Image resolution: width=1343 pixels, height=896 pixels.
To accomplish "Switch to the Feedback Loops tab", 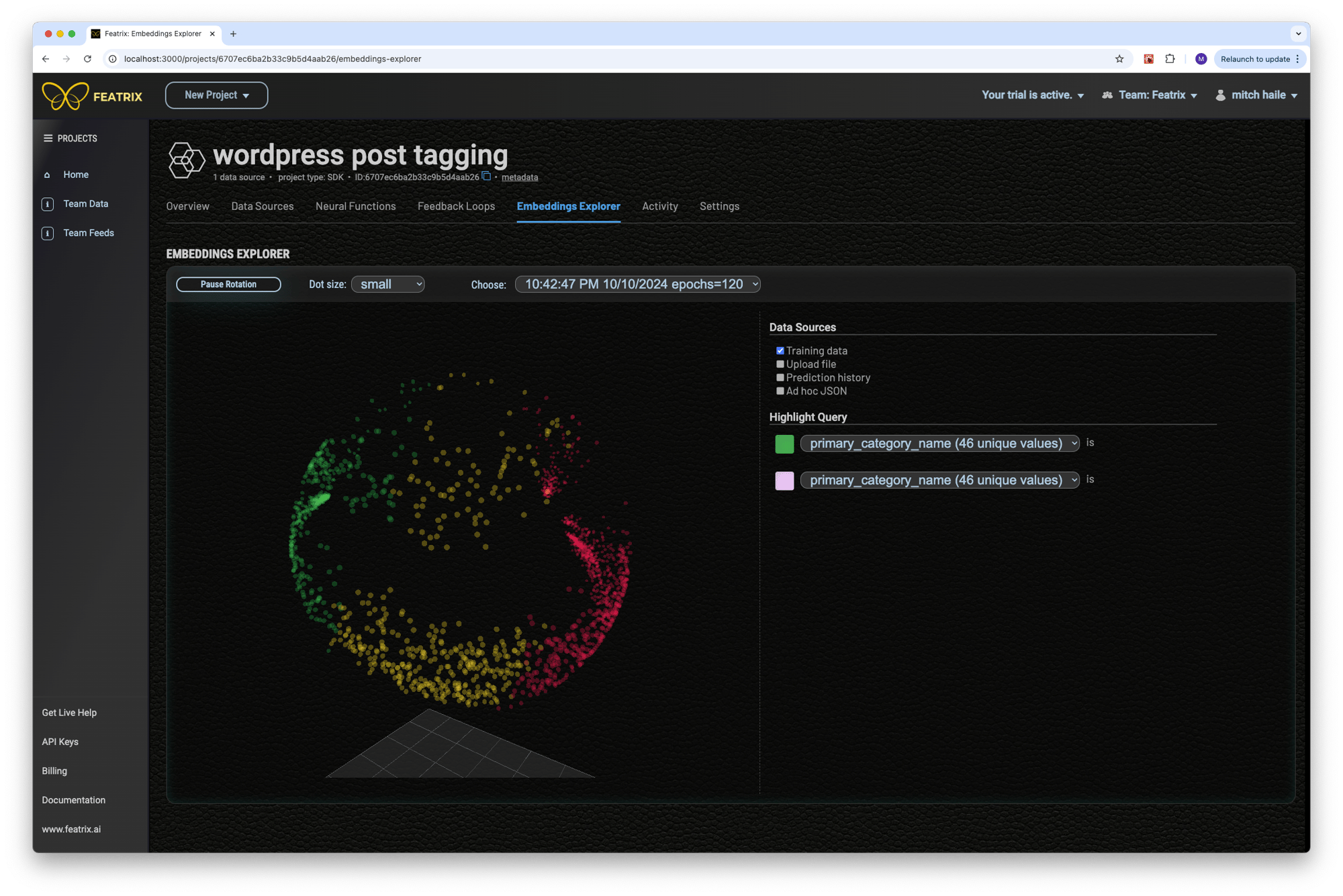I will tap(456, 206).
